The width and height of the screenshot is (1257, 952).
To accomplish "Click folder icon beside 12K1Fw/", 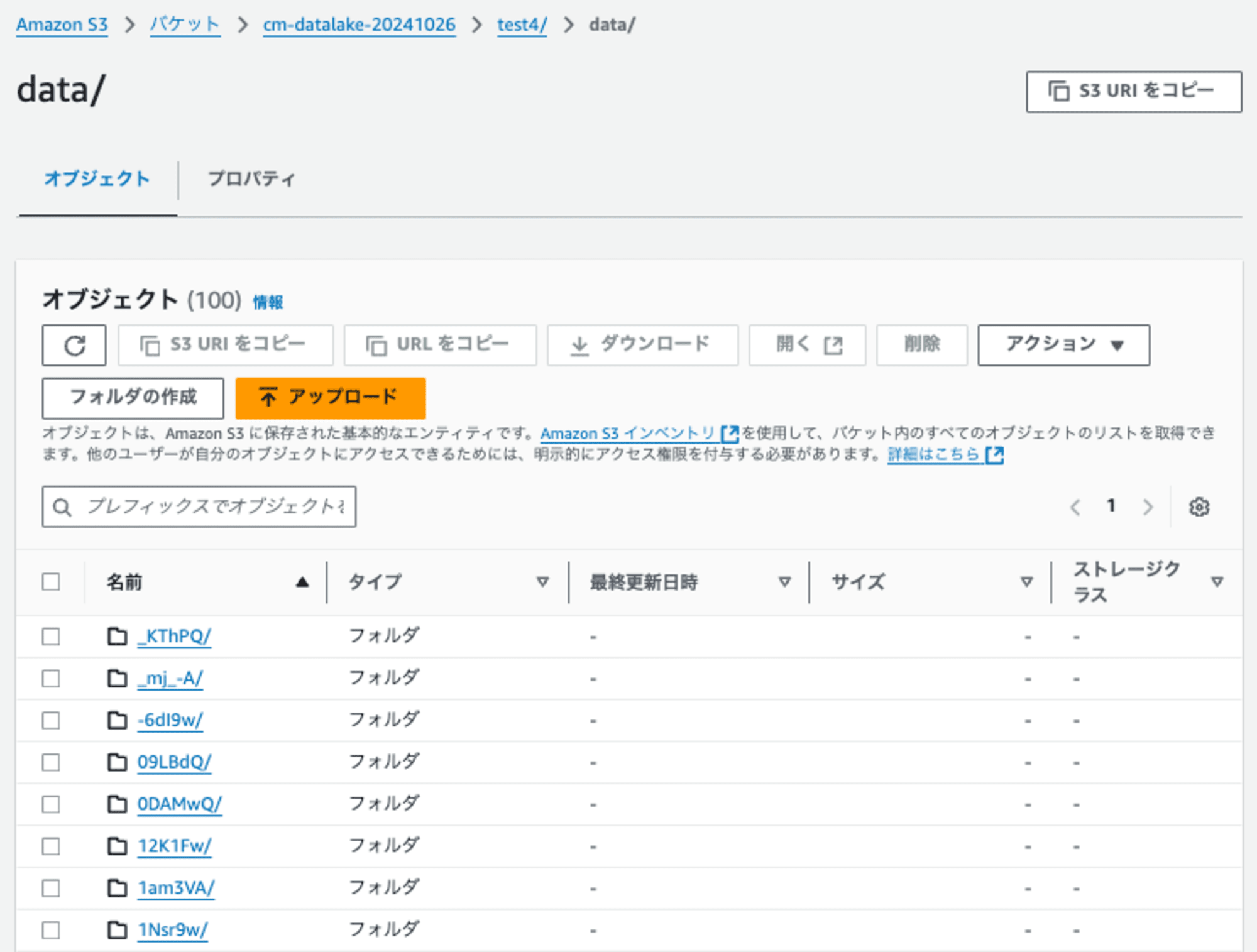I will point(117,846).
